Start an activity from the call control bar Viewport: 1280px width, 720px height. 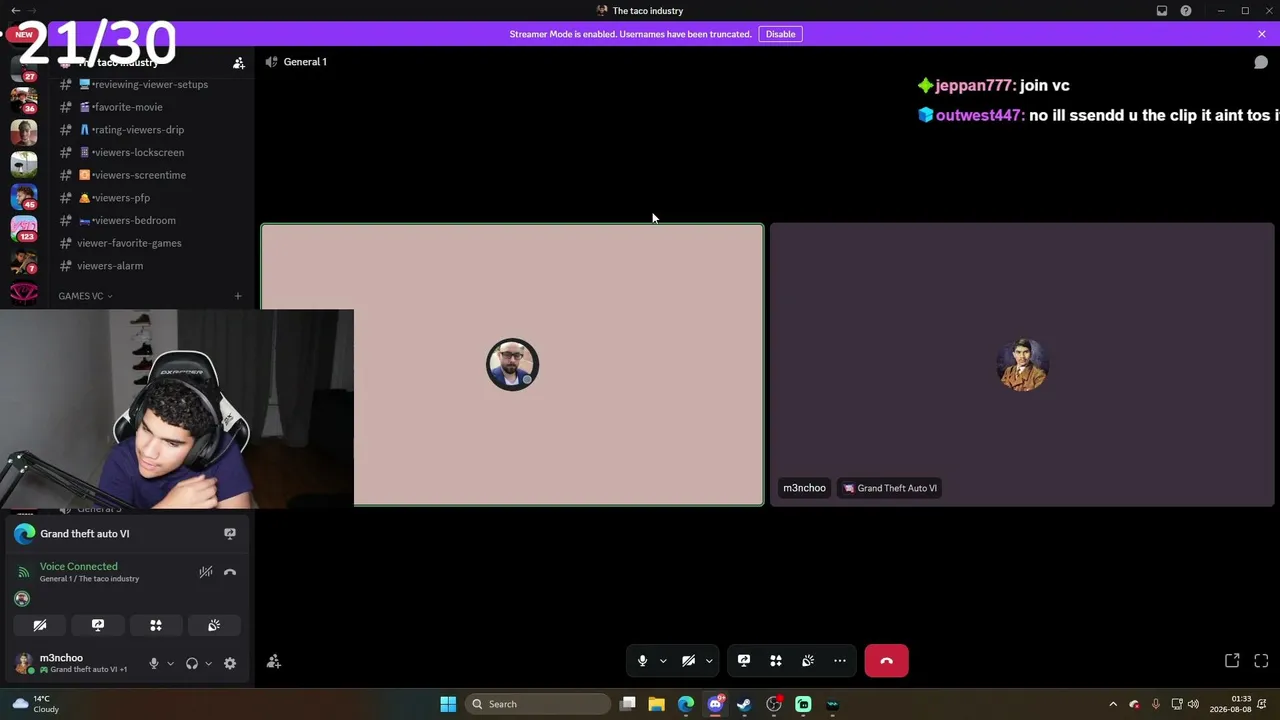[776, 661]
